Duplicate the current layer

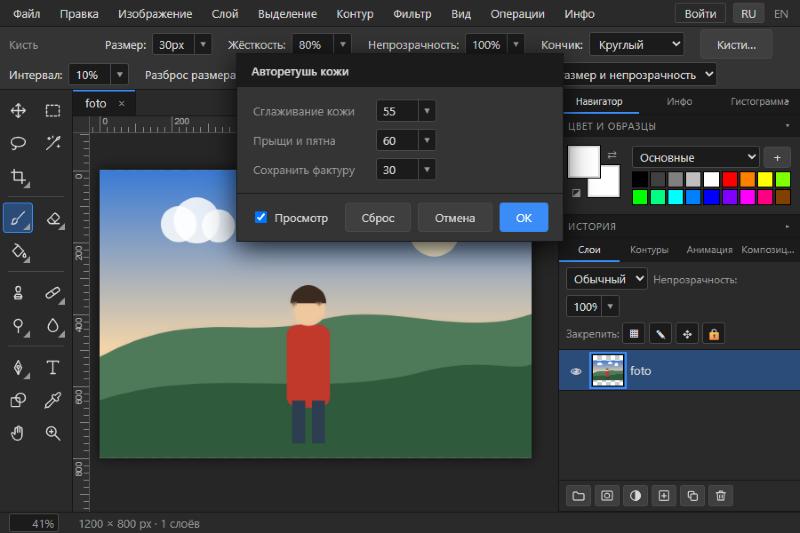[692, 496]
